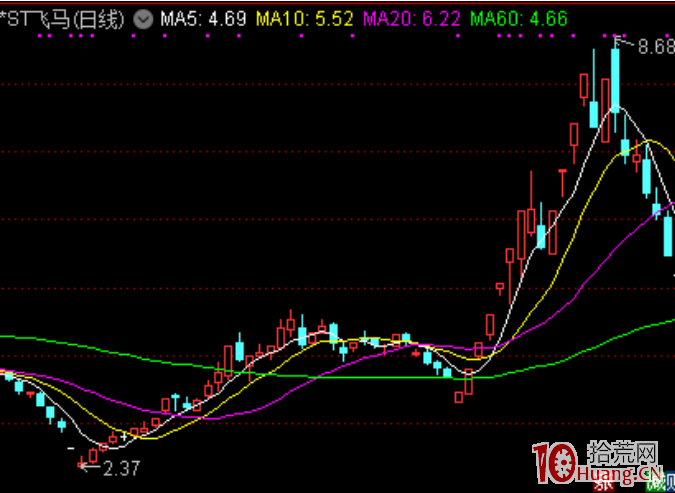Screen dimensions: 675x493
Task: Click the tall cyan candlestick at the 8.68 peak
Action: [615, 81]
